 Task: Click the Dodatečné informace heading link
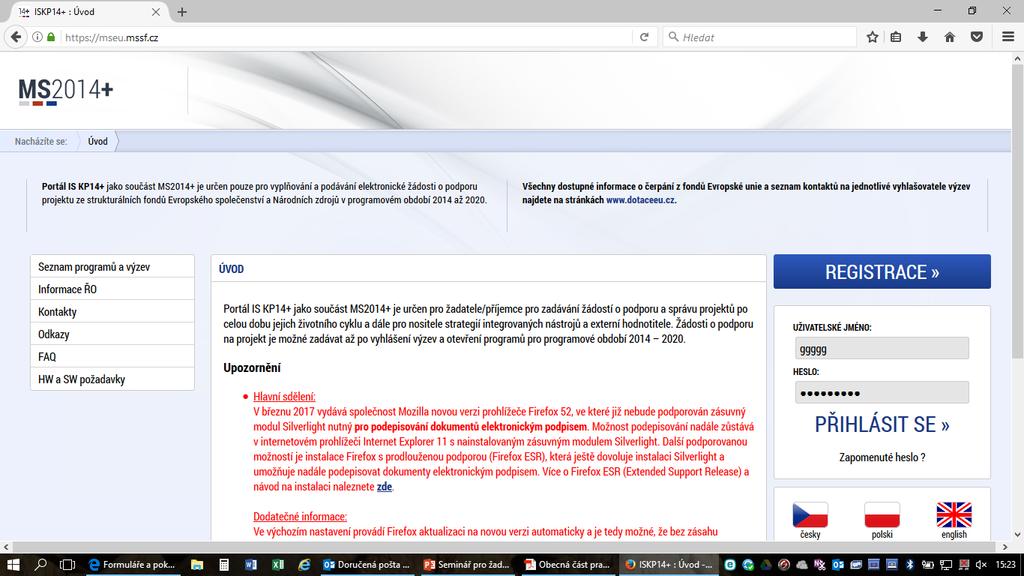tap(300, 517)
